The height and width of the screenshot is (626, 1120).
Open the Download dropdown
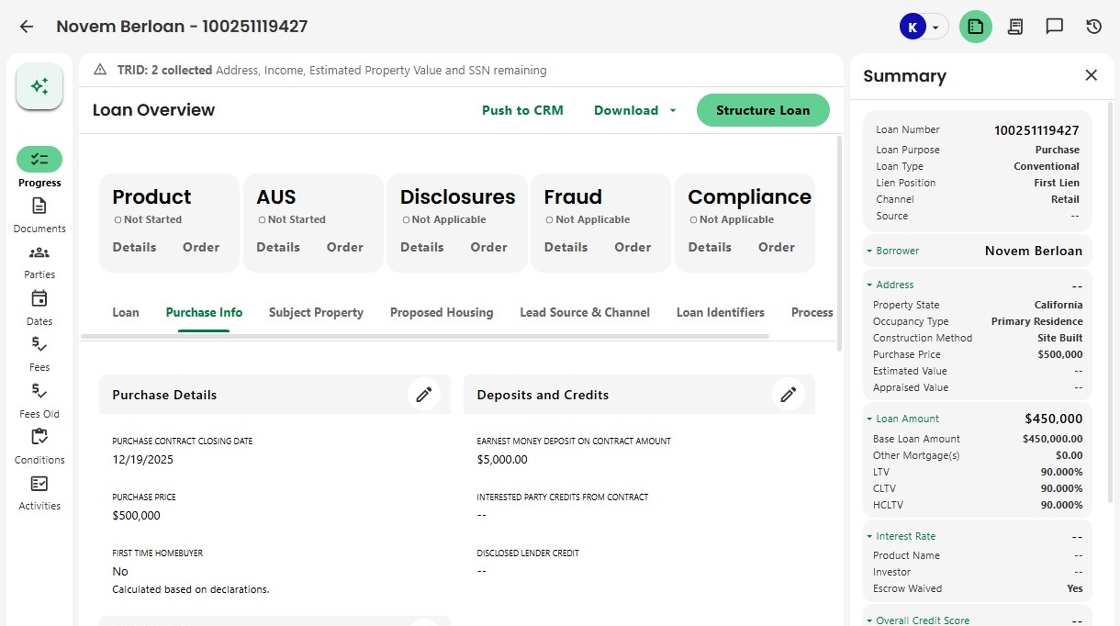pyautogui.click(x=635, y=110)
